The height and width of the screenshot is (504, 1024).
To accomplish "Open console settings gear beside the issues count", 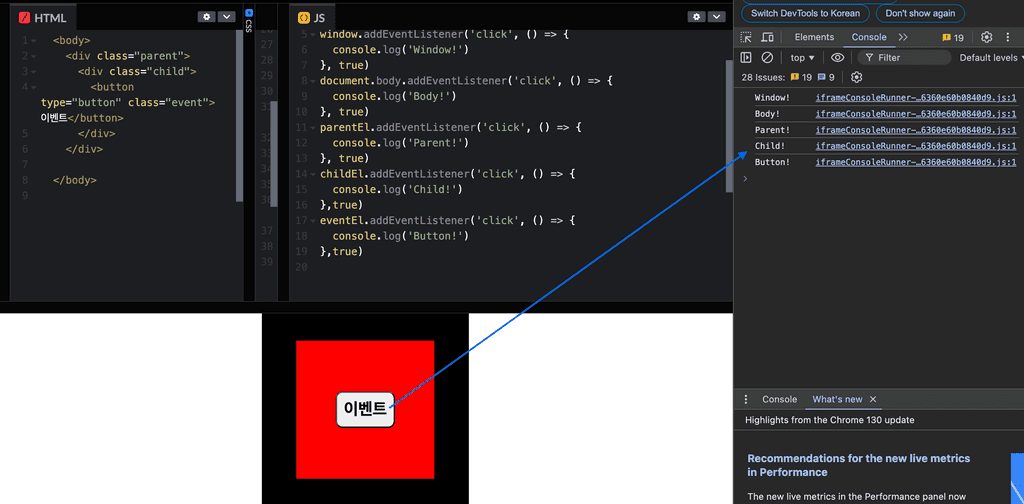I will (857, 77).
